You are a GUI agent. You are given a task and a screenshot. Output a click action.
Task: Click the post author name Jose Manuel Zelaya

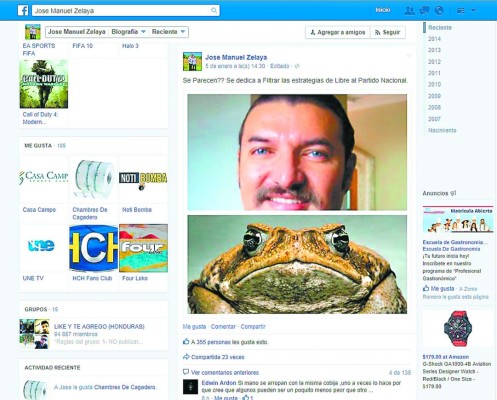point(236,57)
